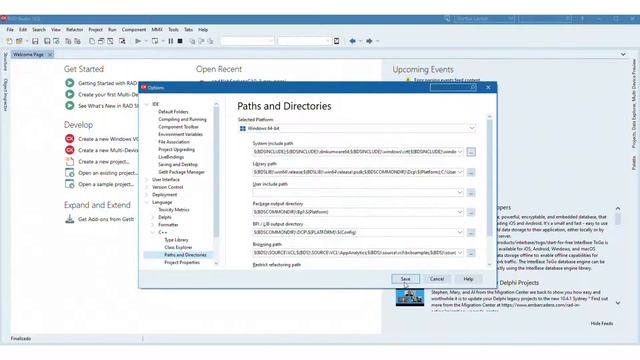Select Type Library in options tree
The width and height of the screenshot is (640, 360).
(176, 240)
